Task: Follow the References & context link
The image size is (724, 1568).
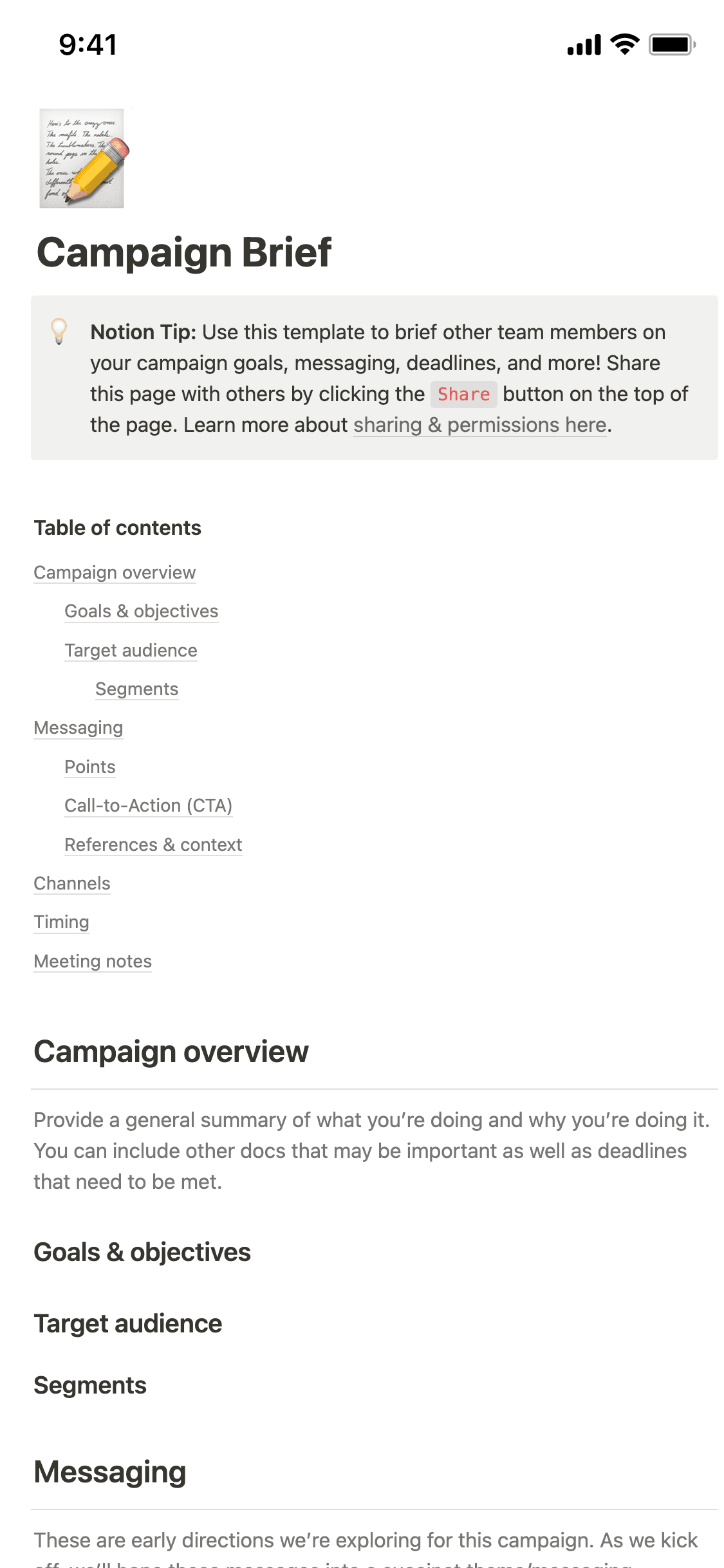Action: (153, 845)
